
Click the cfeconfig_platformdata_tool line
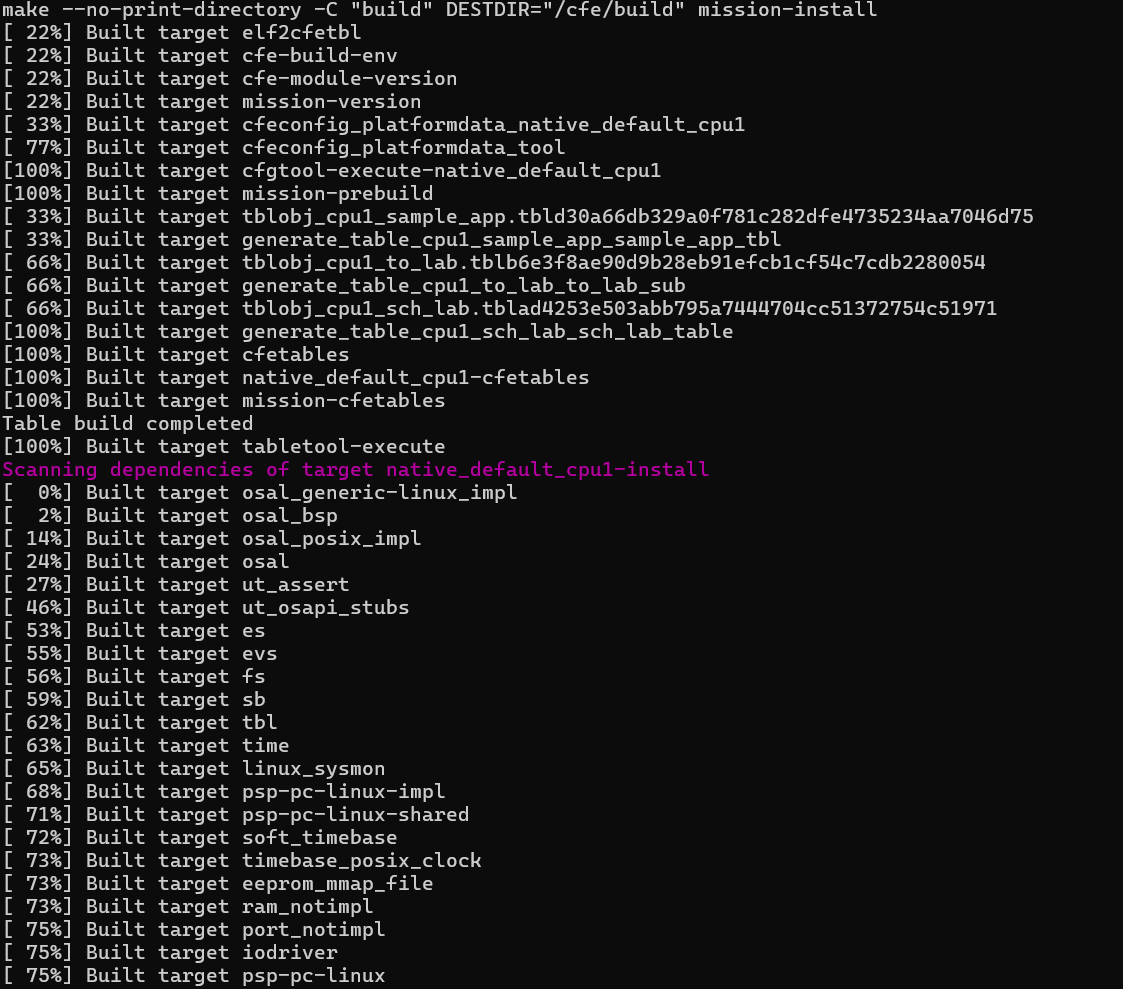(284, 148)
